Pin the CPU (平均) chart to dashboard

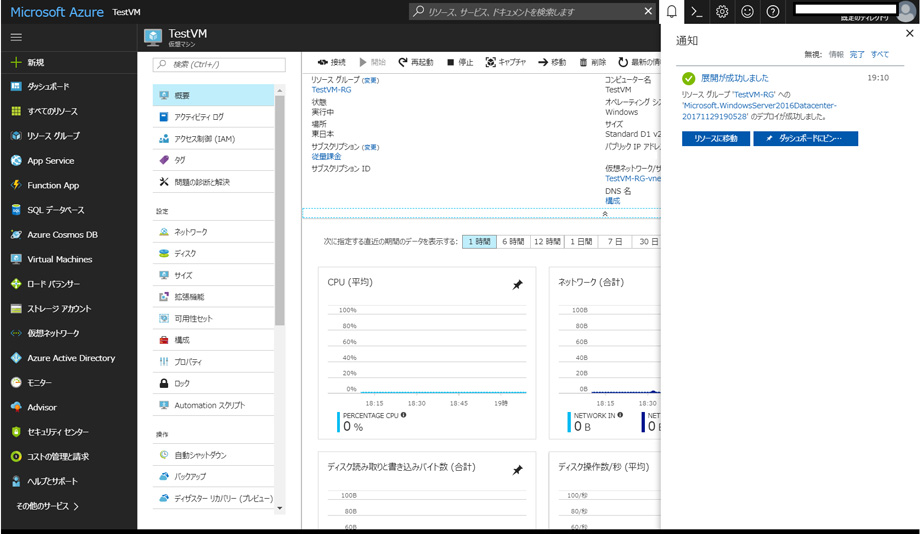(517, 285)
